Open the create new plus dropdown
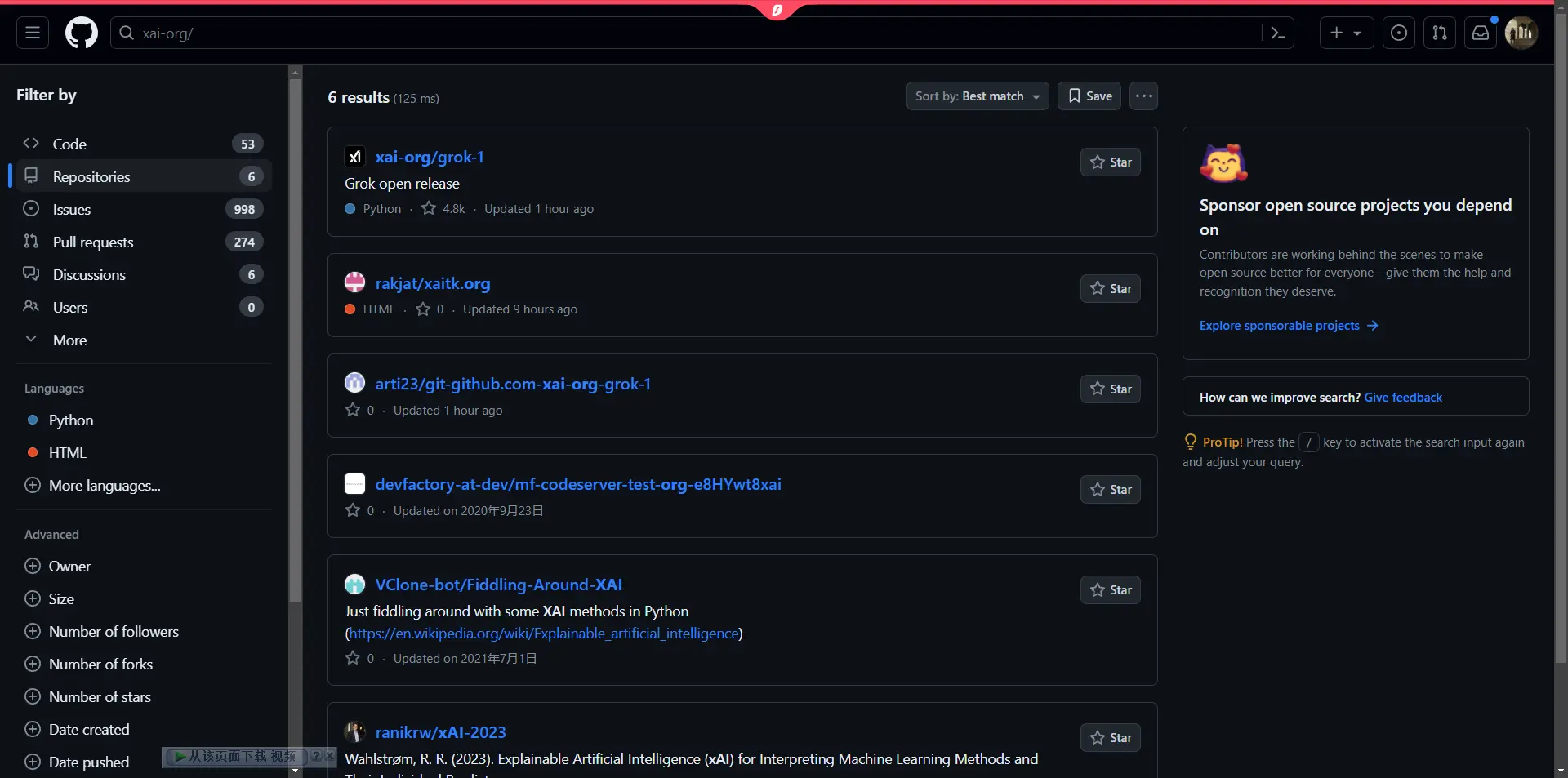Image resolution: width=1568 pixels, height=778 pixels. pyautogui.click(x=1347, y=33)
